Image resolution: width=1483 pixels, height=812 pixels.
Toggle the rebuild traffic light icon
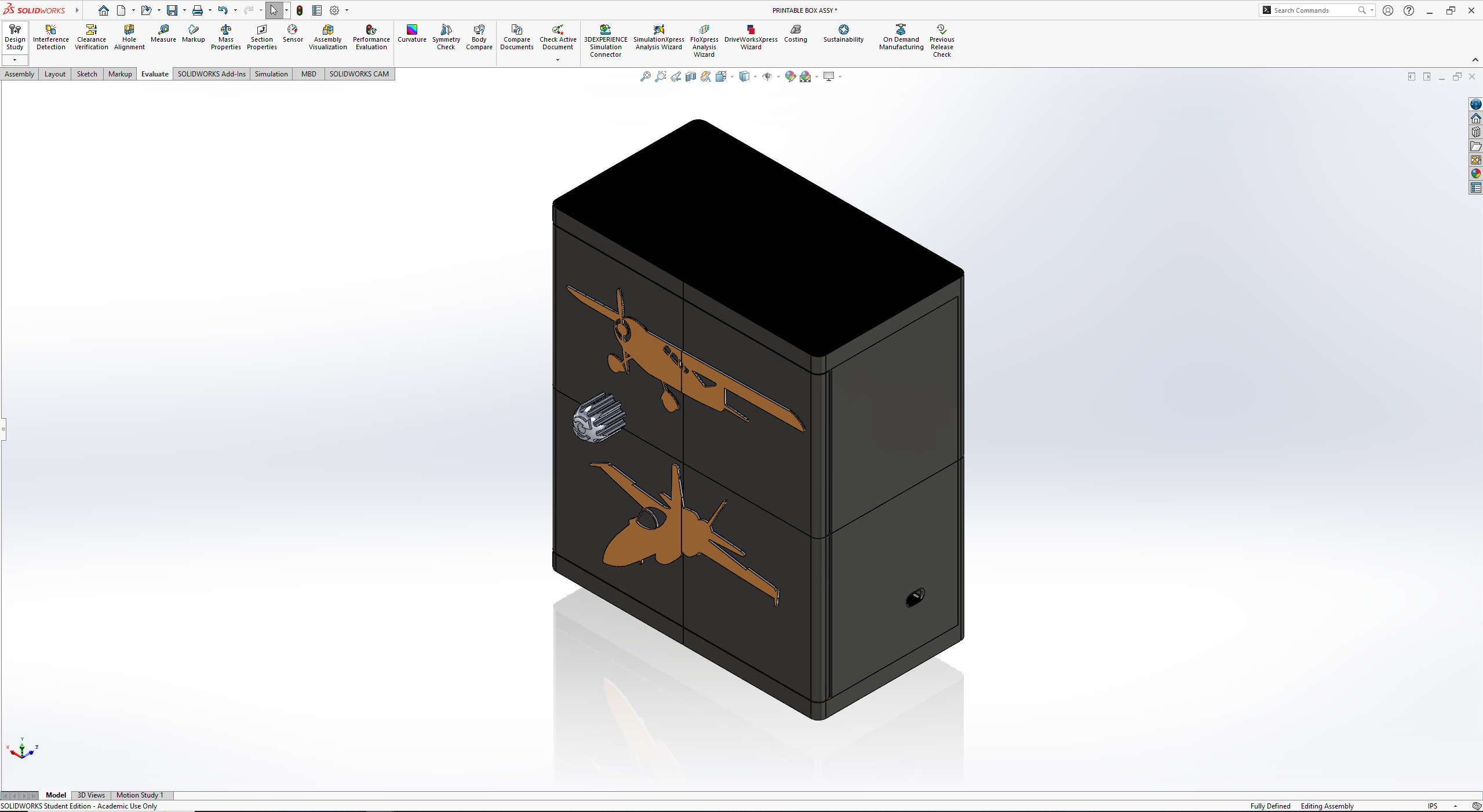(300, 10)
